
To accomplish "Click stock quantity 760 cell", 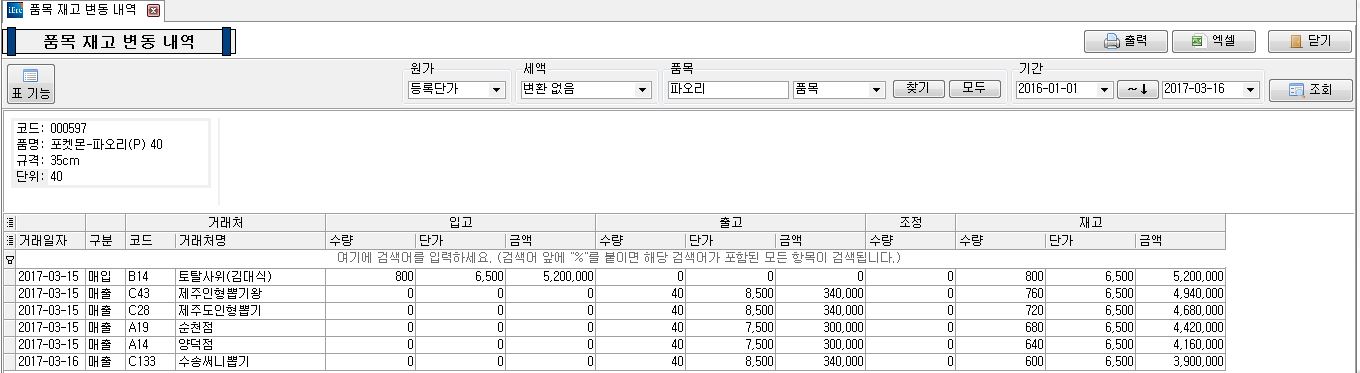I will [1000, 293].
